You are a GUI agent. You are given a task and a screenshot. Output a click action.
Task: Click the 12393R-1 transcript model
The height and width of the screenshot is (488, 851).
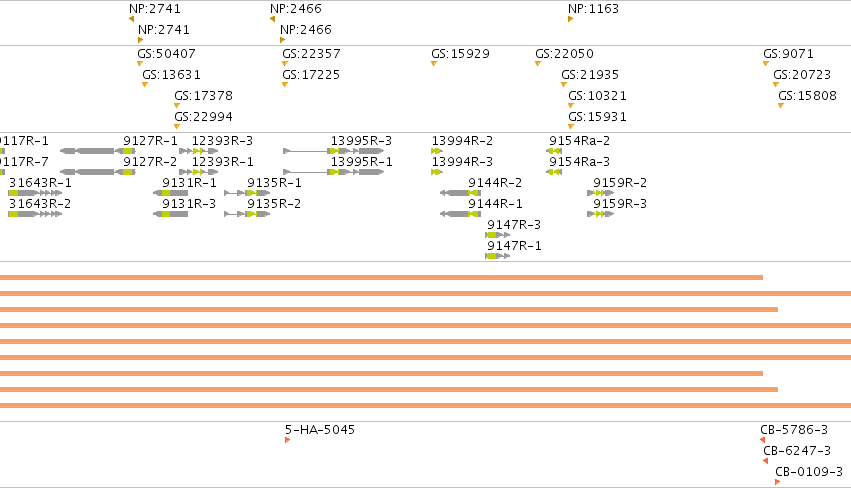tap(199, 172)
